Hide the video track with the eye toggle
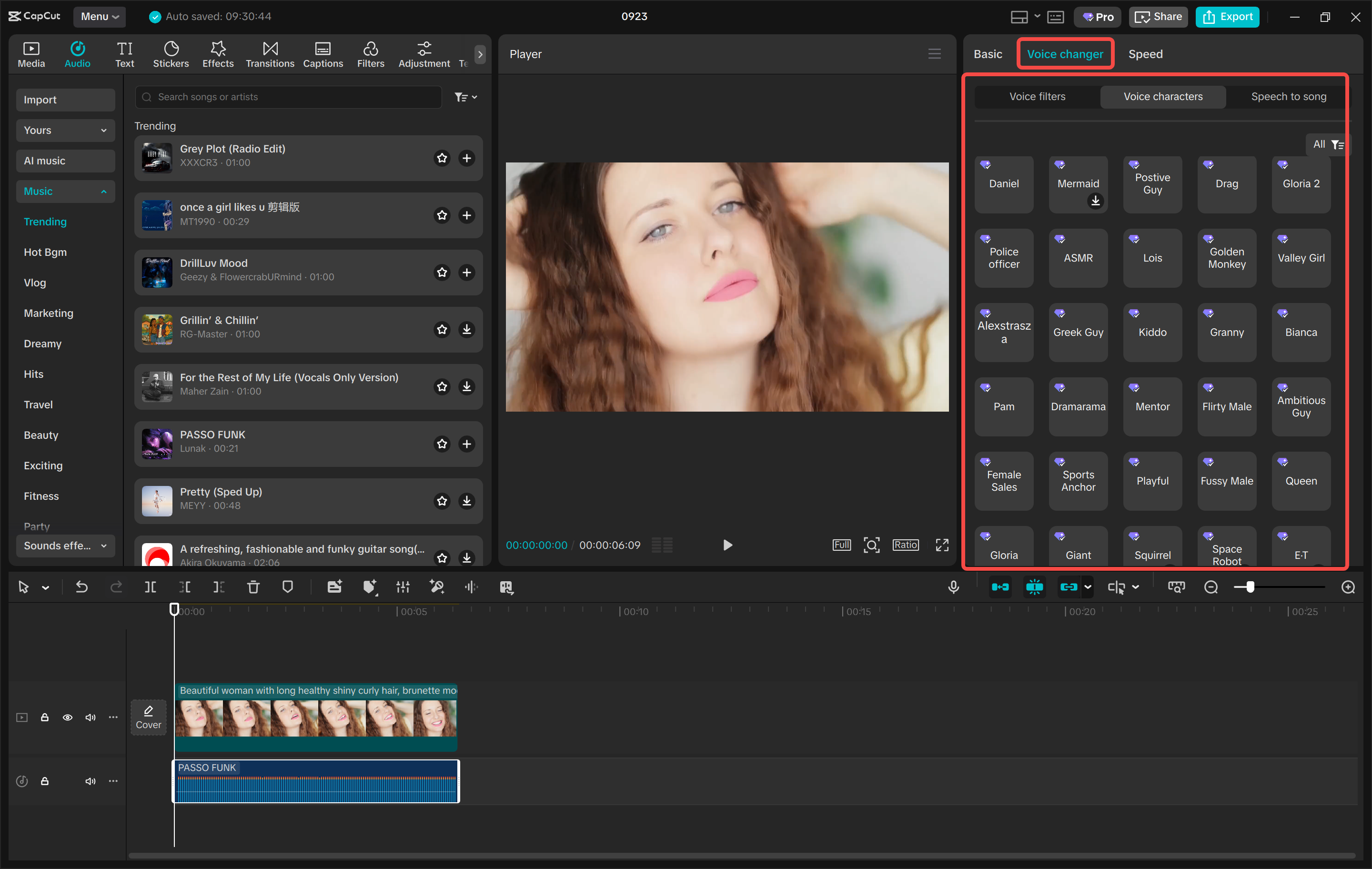The image size is (1372, 869). point(67,717)
